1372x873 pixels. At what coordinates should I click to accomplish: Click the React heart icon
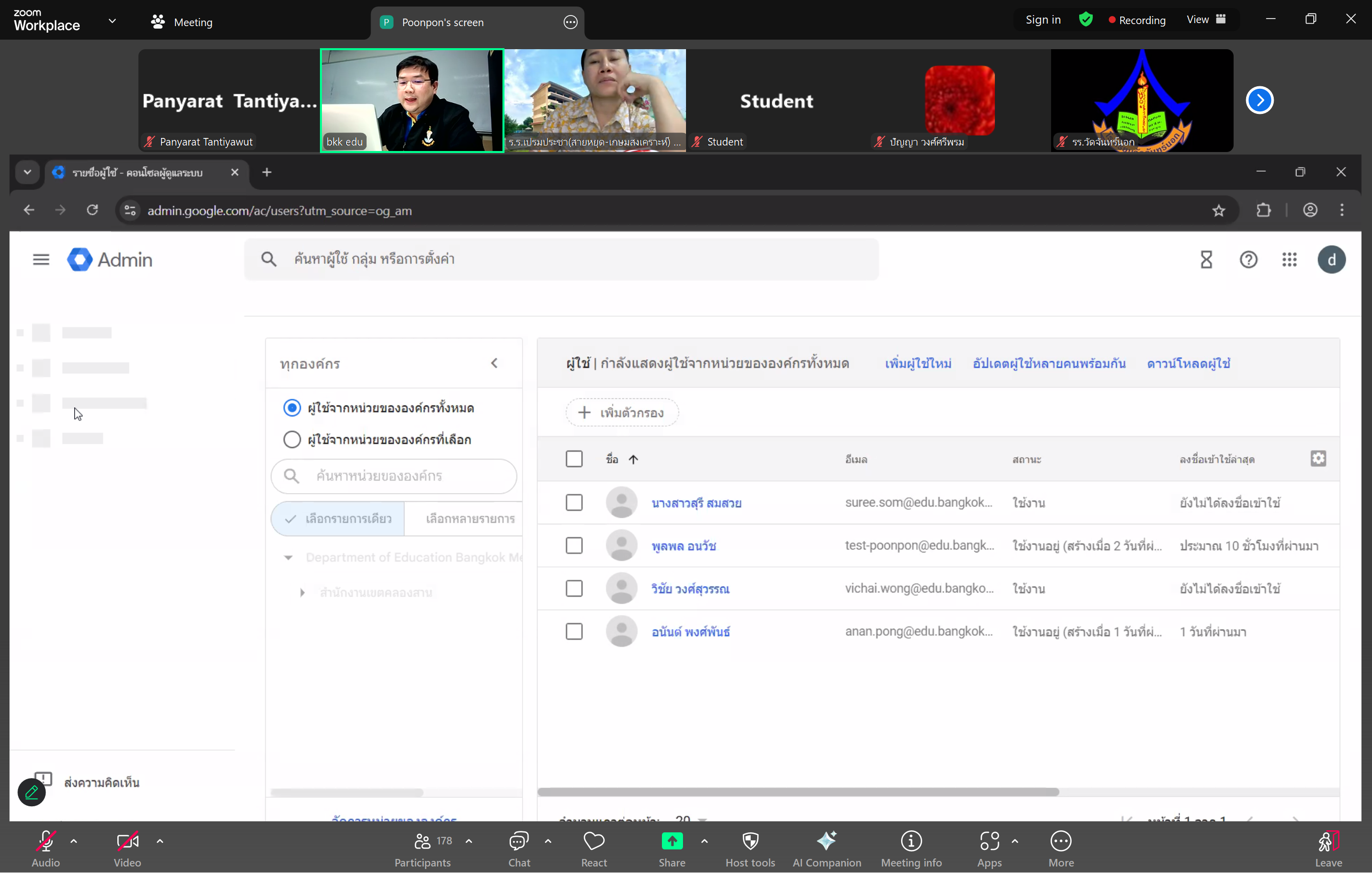[x=594, y=841]
